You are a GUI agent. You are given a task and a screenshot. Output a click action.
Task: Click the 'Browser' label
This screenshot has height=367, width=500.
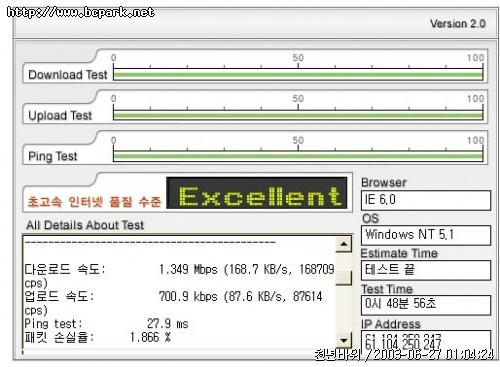pos(384,182)
